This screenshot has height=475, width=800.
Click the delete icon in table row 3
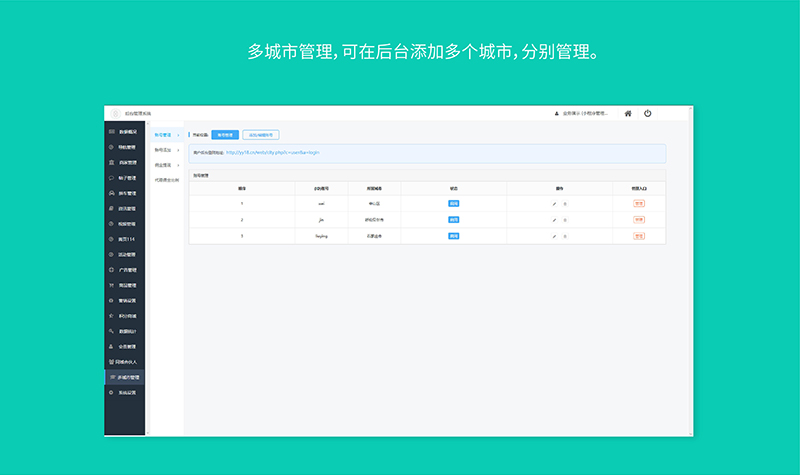[x=565, y=236]
